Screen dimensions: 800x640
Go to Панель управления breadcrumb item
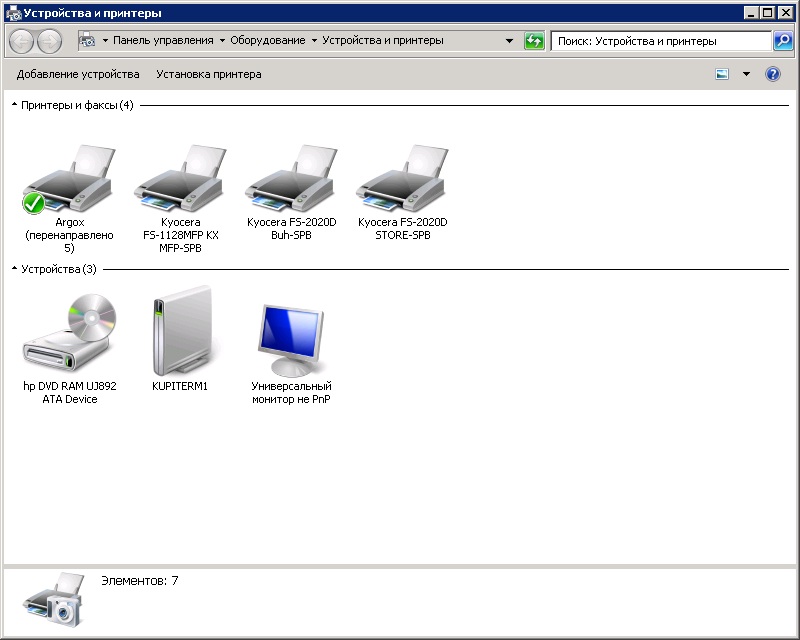click(162, 41)
